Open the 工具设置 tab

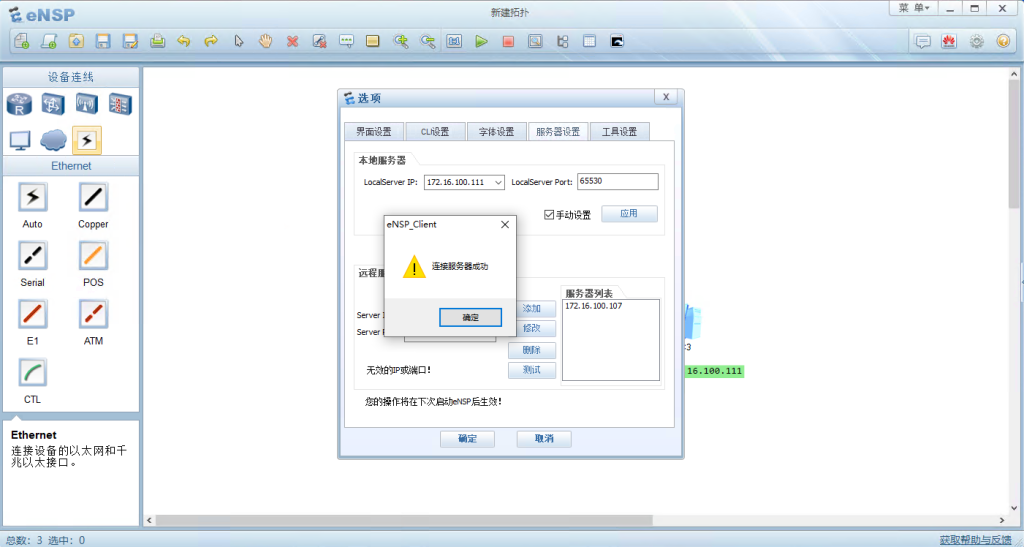(619, 131)
